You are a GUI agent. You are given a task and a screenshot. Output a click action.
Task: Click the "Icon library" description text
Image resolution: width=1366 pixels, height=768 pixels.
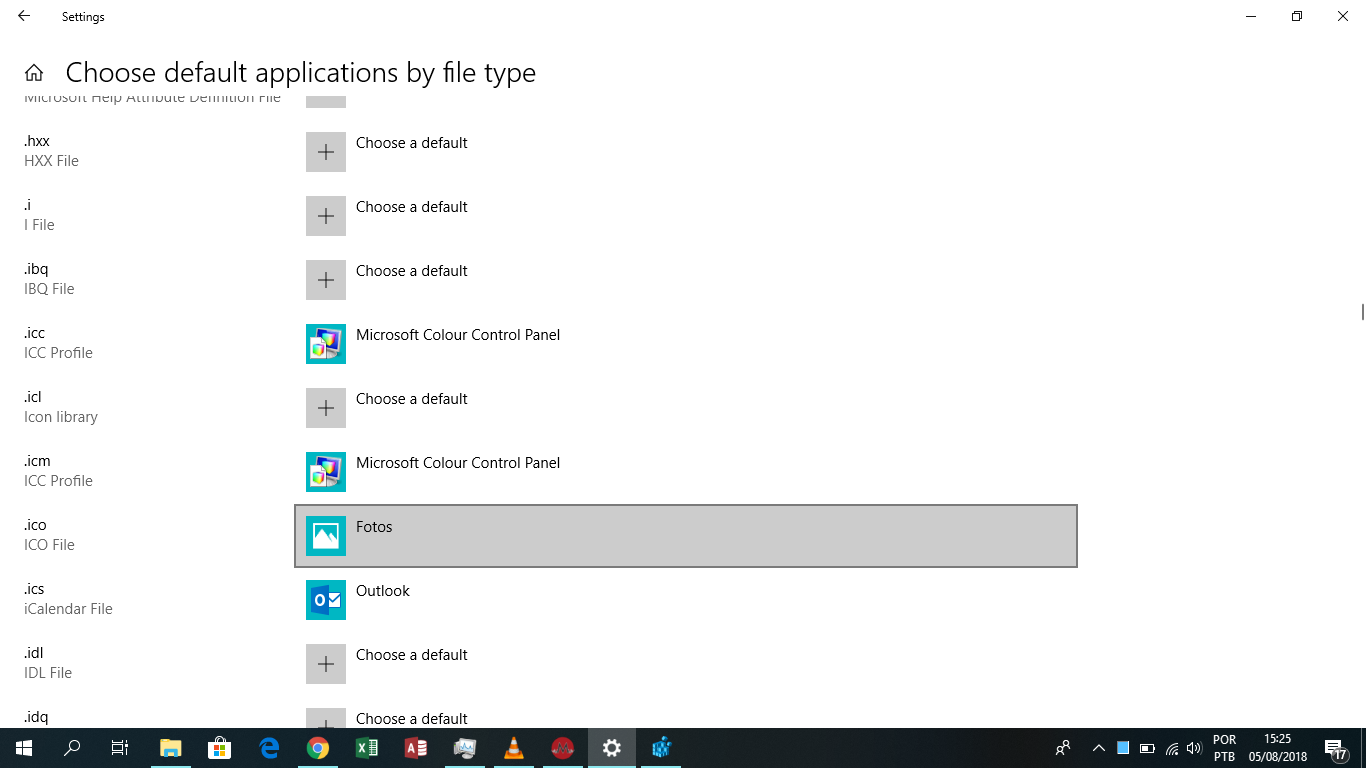pos(61,417)
